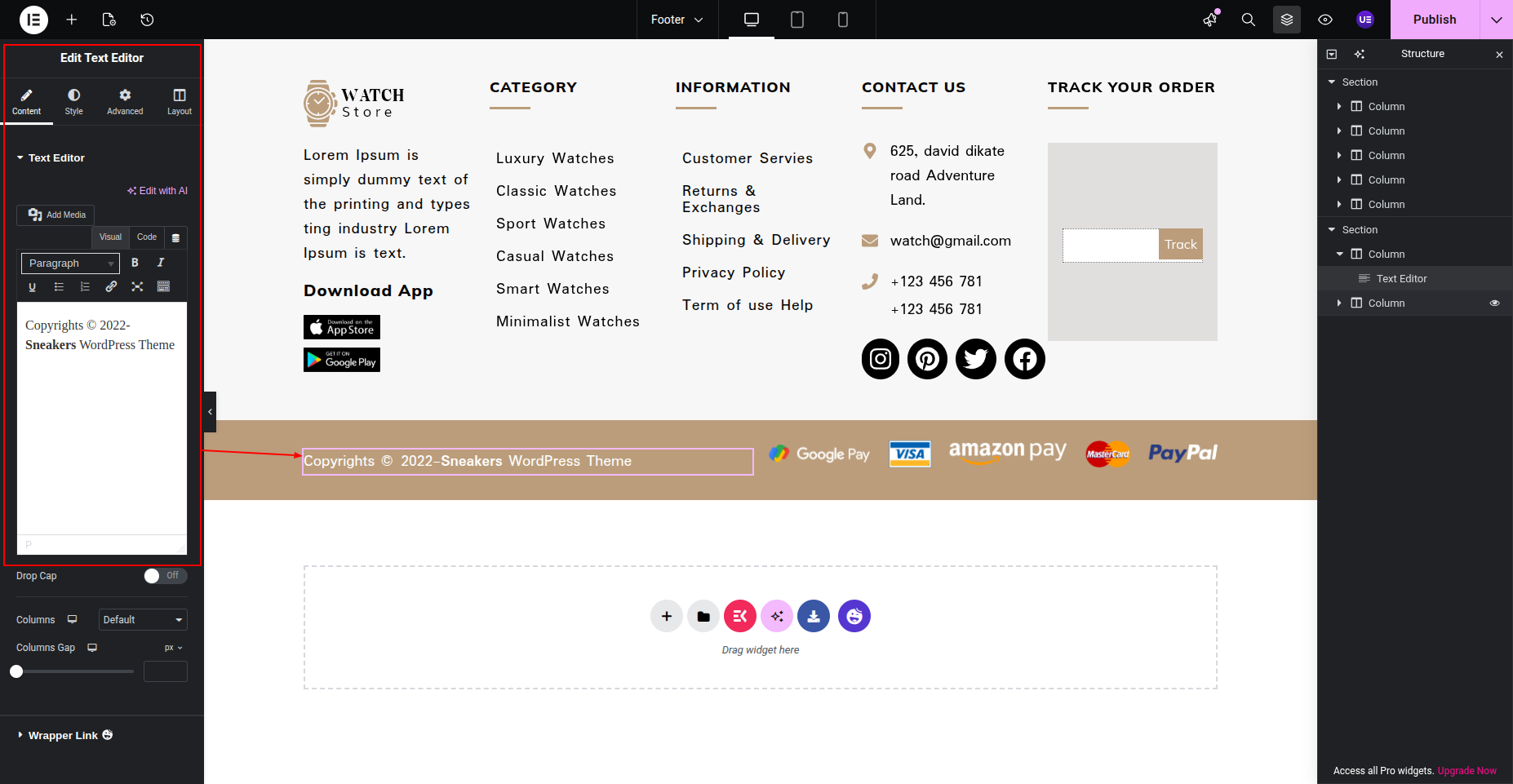Click the Publish button
The height and width of the screenshot is (784, 1513).
1434,20
